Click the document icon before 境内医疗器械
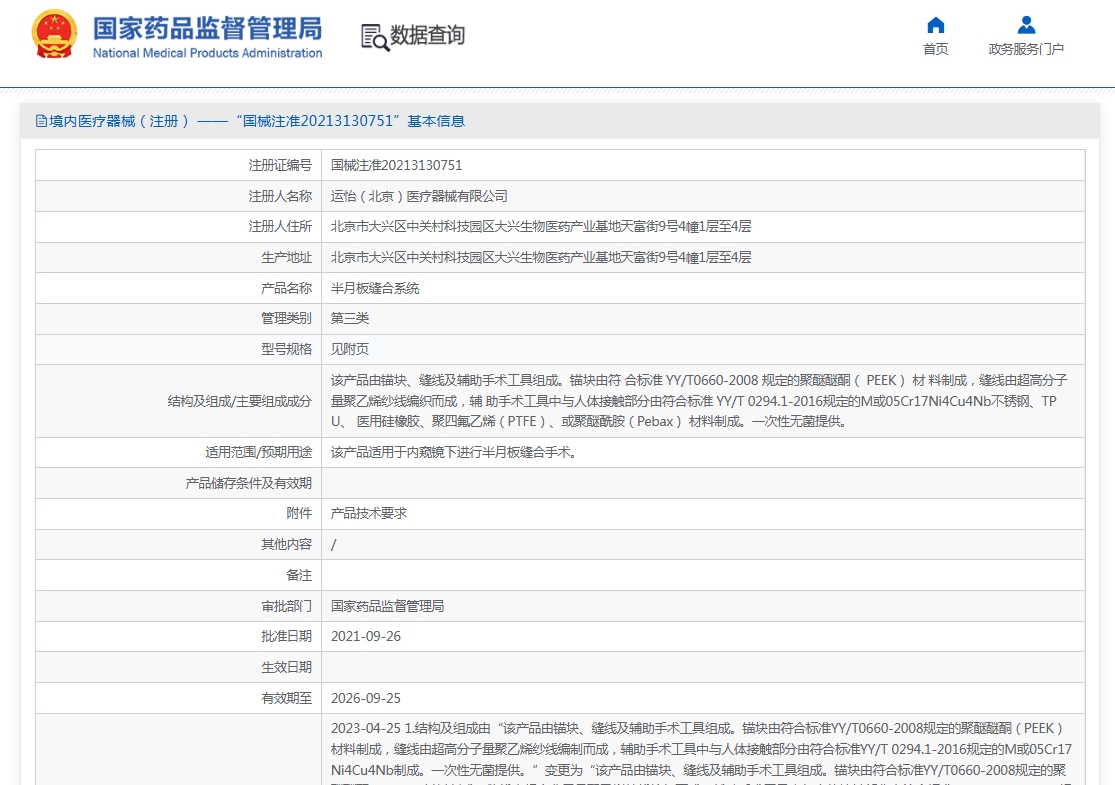 (x=41, y=121)
